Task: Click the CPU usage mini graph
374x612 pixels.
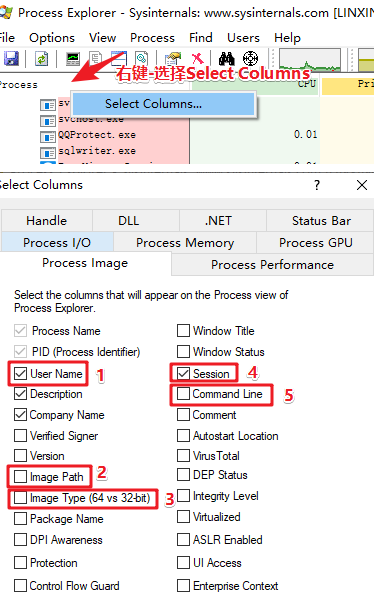Action: [x=310, y=60]
